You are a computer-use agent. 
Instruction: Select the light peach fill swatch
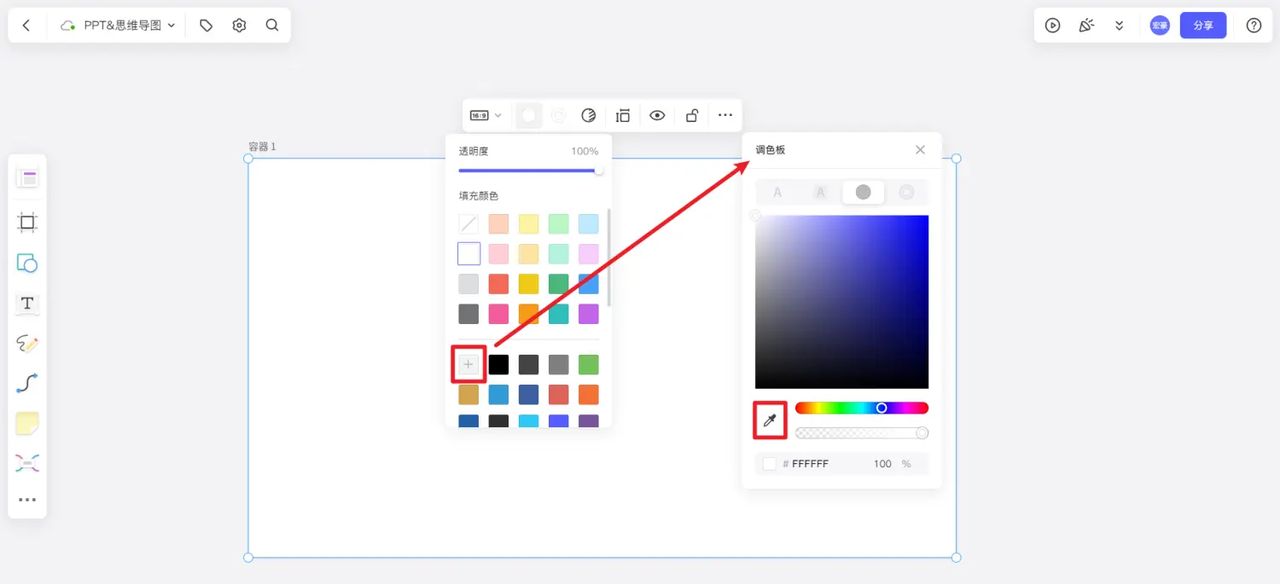click(498, 224)
